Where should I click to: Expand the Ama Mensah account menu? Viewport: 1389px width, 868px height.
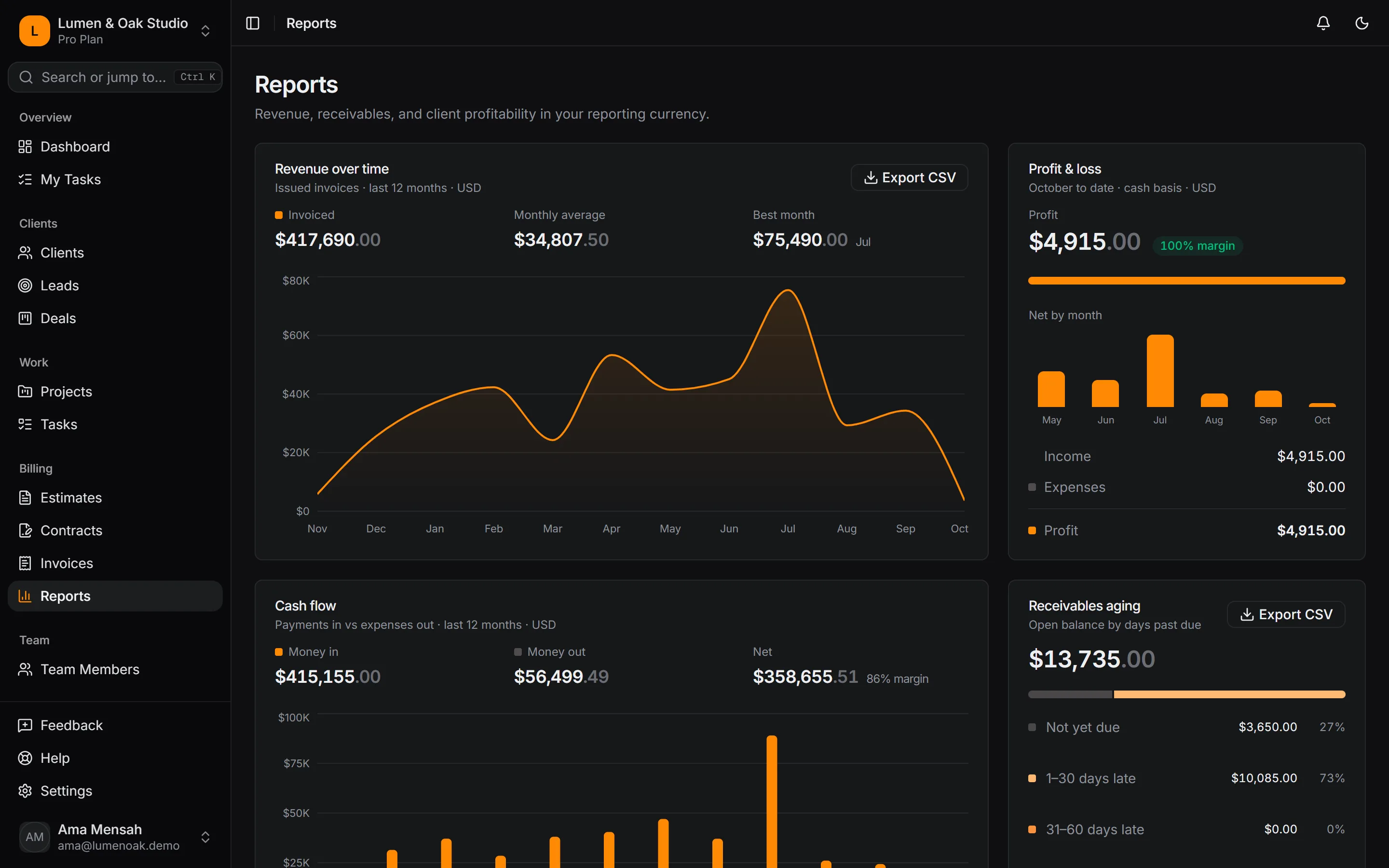click(115, 837)
